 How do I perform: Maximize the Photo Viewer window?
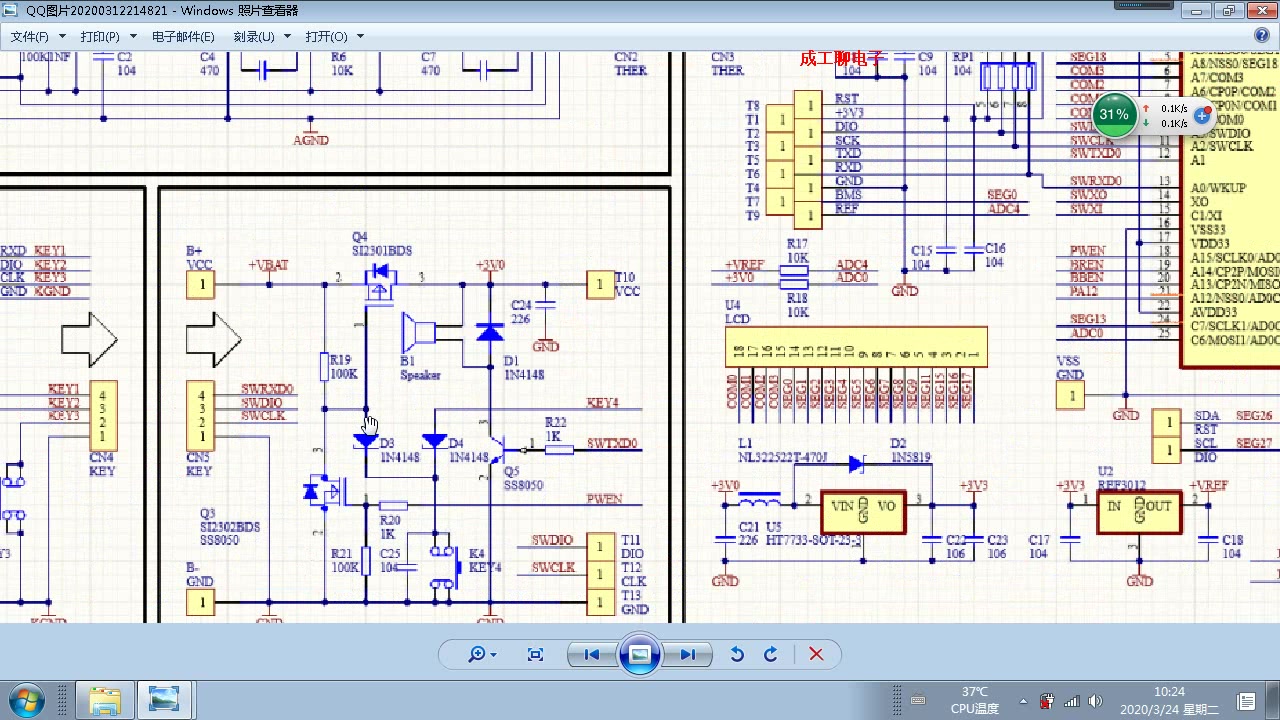coord(1230,10)
